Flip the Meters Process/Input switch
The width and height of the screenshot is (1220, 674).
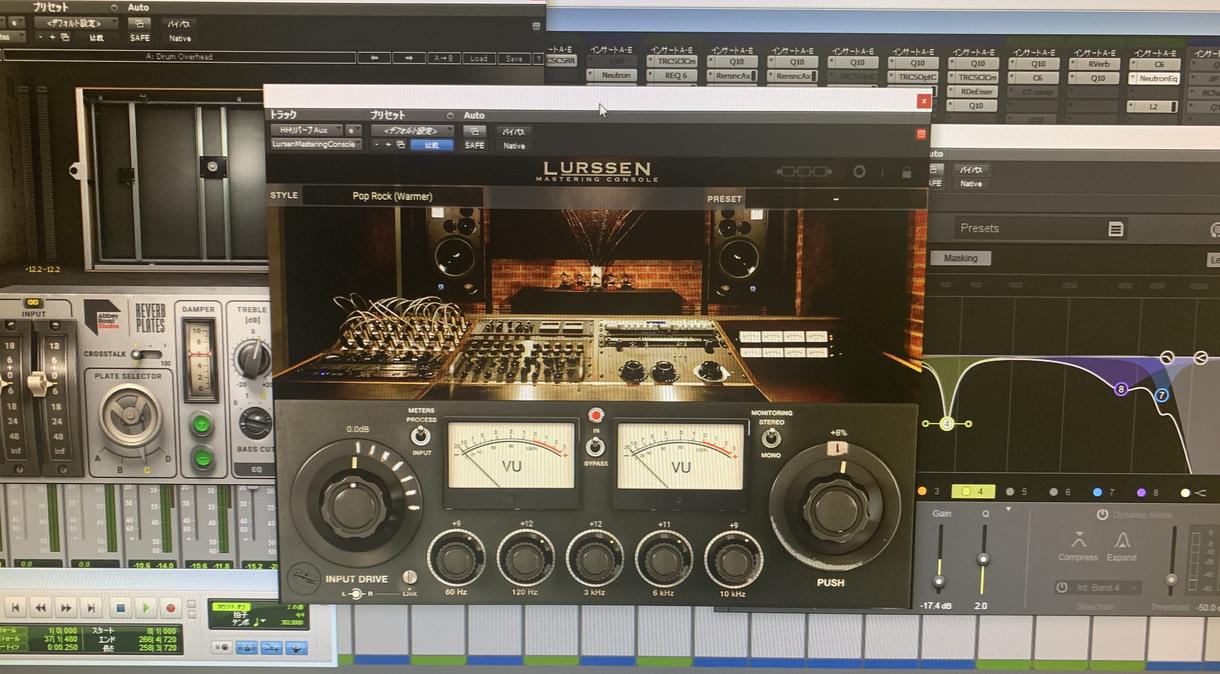[421, 436]
